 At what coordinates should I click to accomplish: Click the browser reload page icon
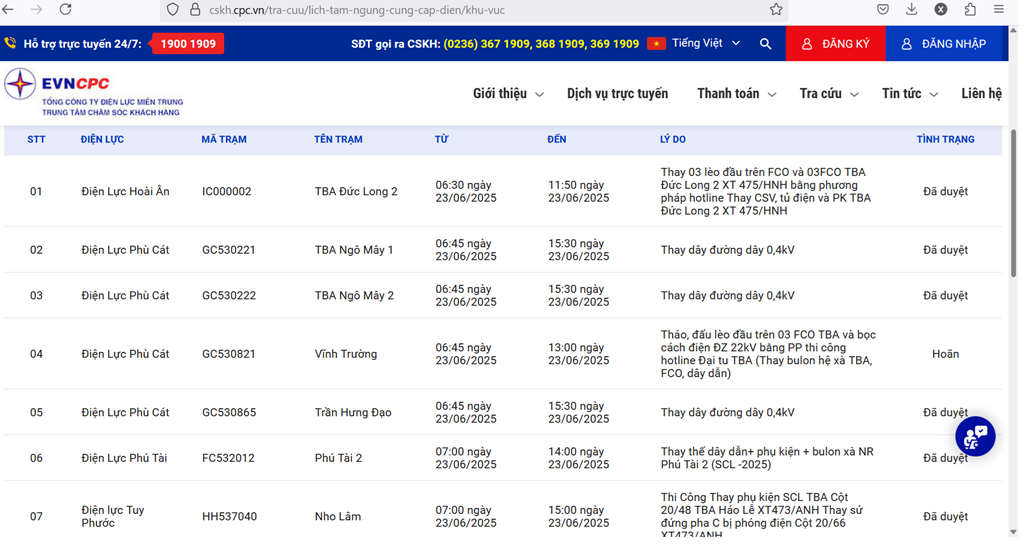tap(65, 9)
